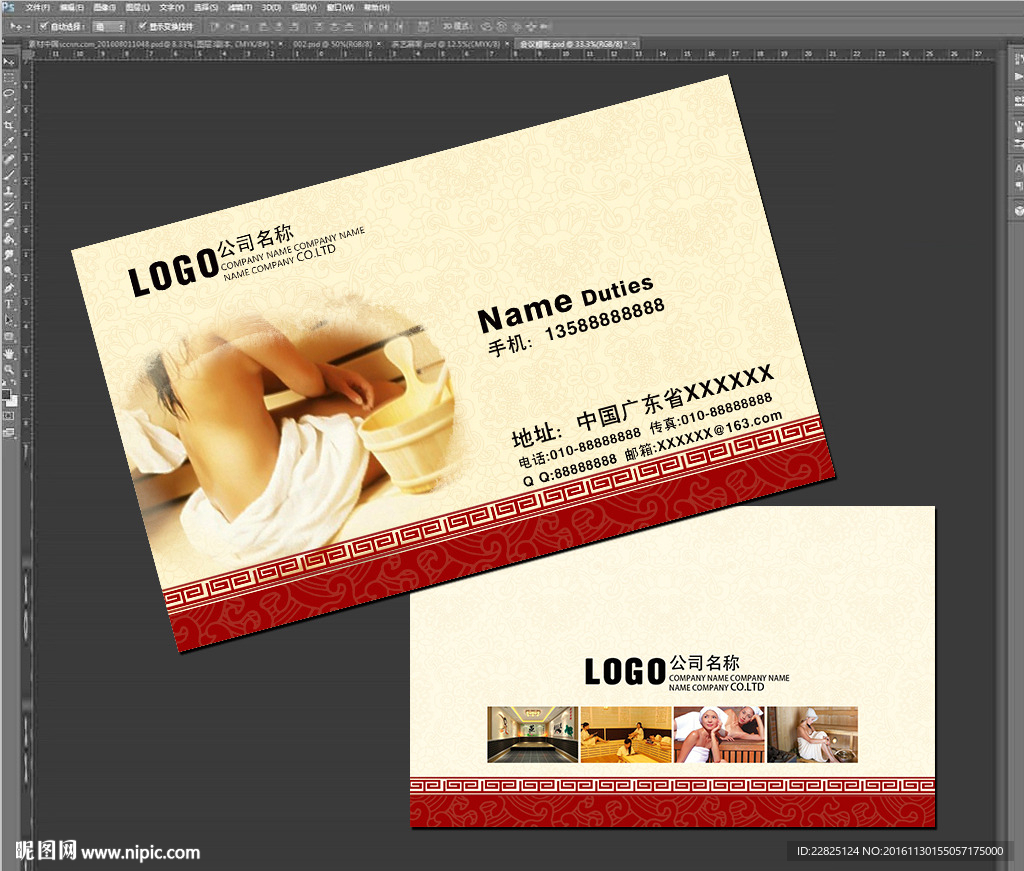
Task: Select the Brush tool
Action: pos(9,175)
